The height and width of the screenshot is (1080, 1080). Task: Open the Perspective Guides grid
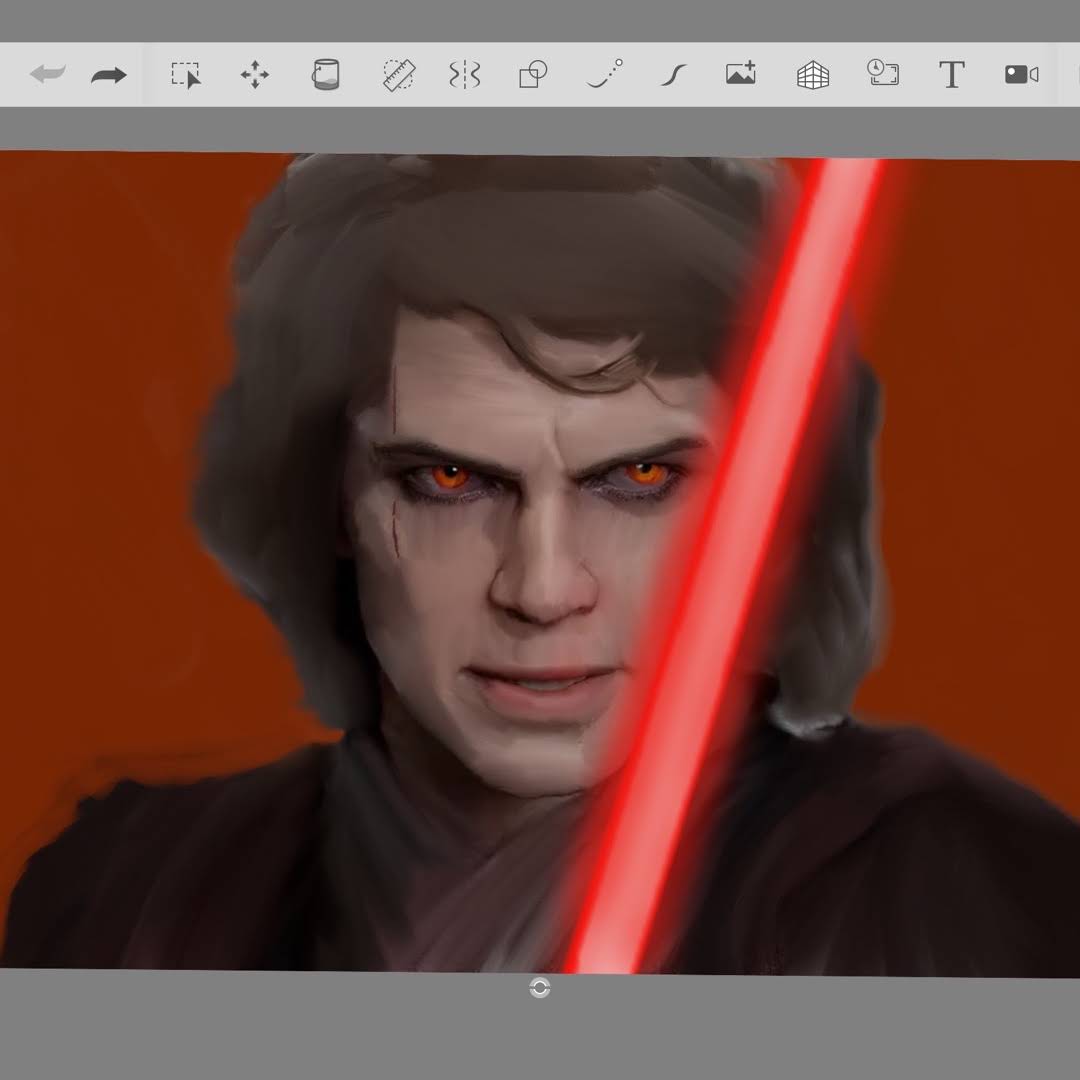pyautogui.click(x=813, y=75)
